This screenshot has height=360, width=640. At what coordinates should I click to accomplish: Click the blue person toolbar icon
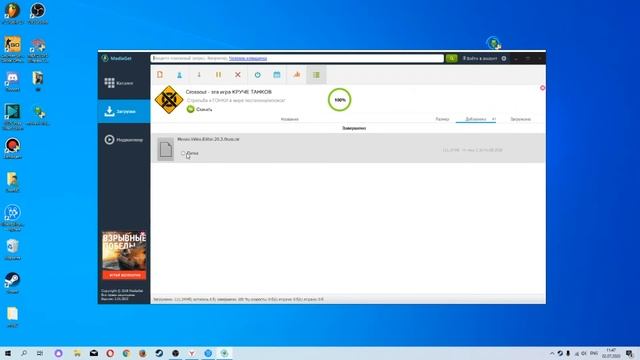179,75
